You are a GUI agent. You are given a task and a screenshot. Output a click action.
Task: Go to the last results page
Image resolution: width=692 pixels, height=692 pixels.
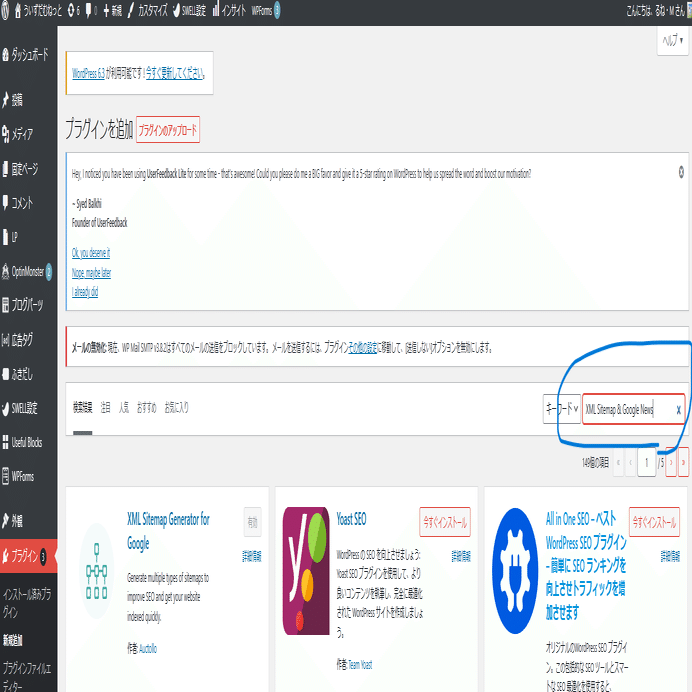pos(683,463)
